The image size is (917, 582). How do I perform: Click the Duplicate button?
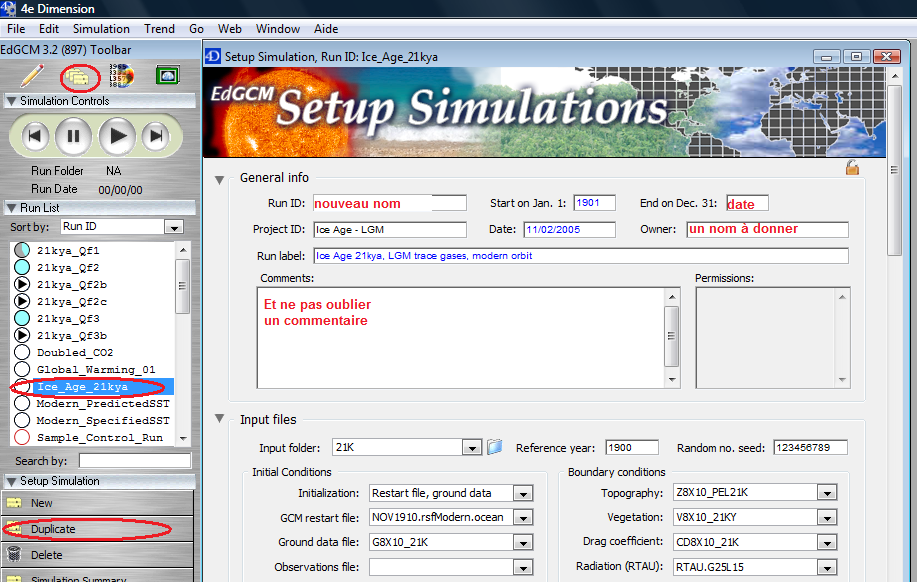pyautogui.click(x=53, y=529)
